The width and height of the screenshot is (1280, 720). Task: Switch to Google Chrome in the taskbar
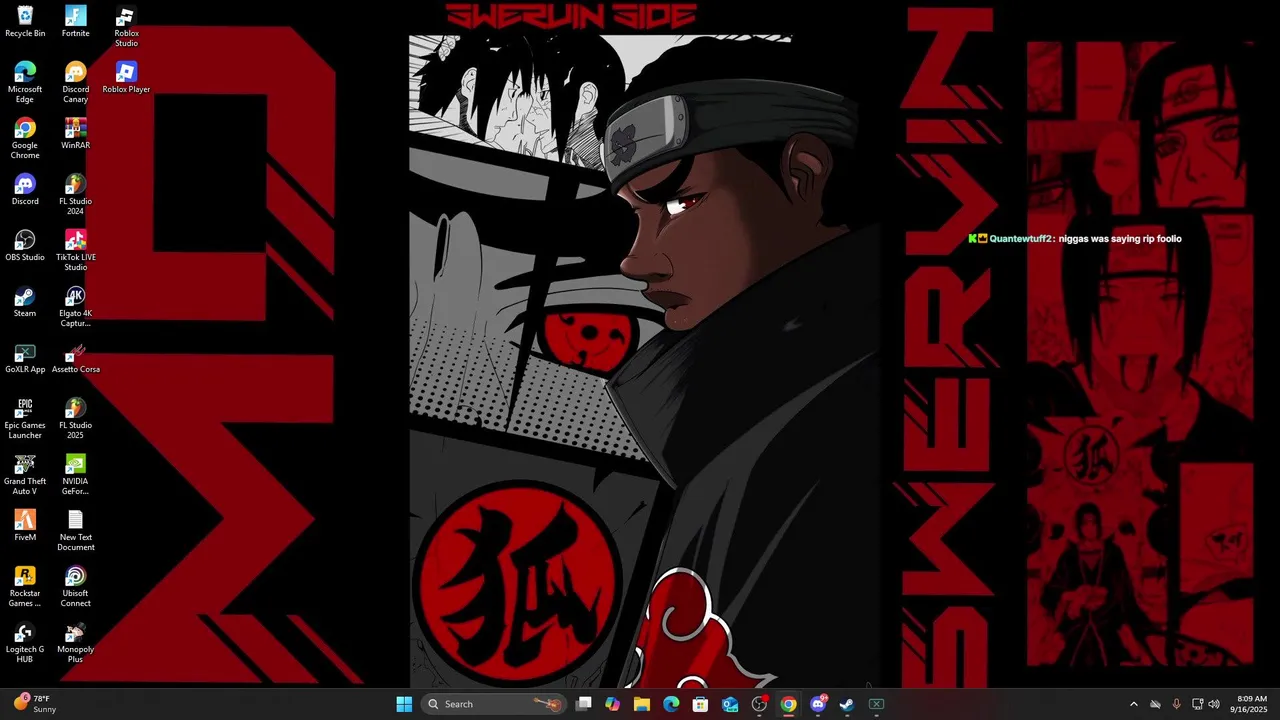point(789,704)
